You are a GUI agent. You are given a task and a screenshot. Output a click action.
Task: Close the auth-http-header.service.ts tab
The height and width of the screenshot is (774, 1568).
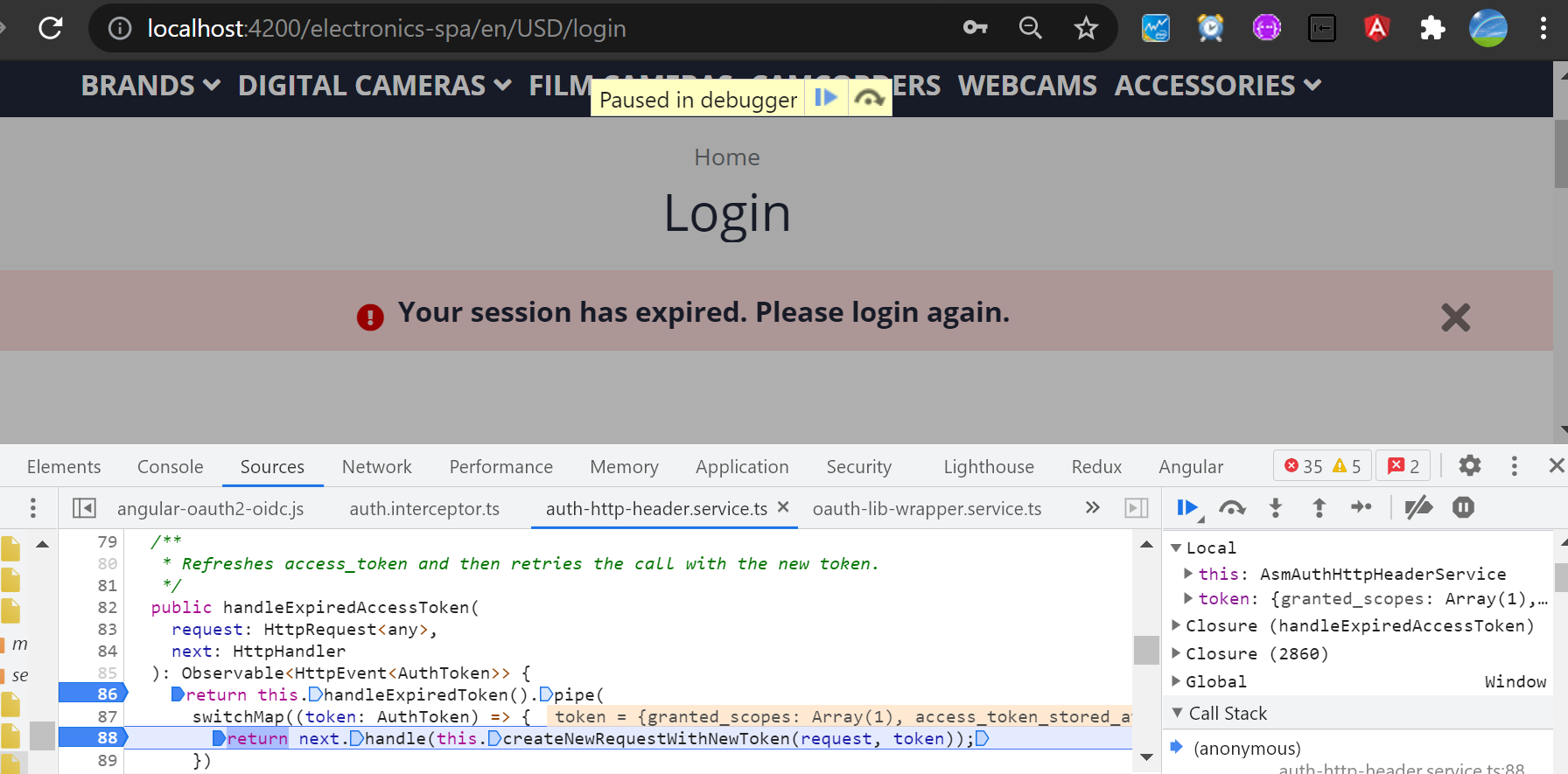point(783,507)
